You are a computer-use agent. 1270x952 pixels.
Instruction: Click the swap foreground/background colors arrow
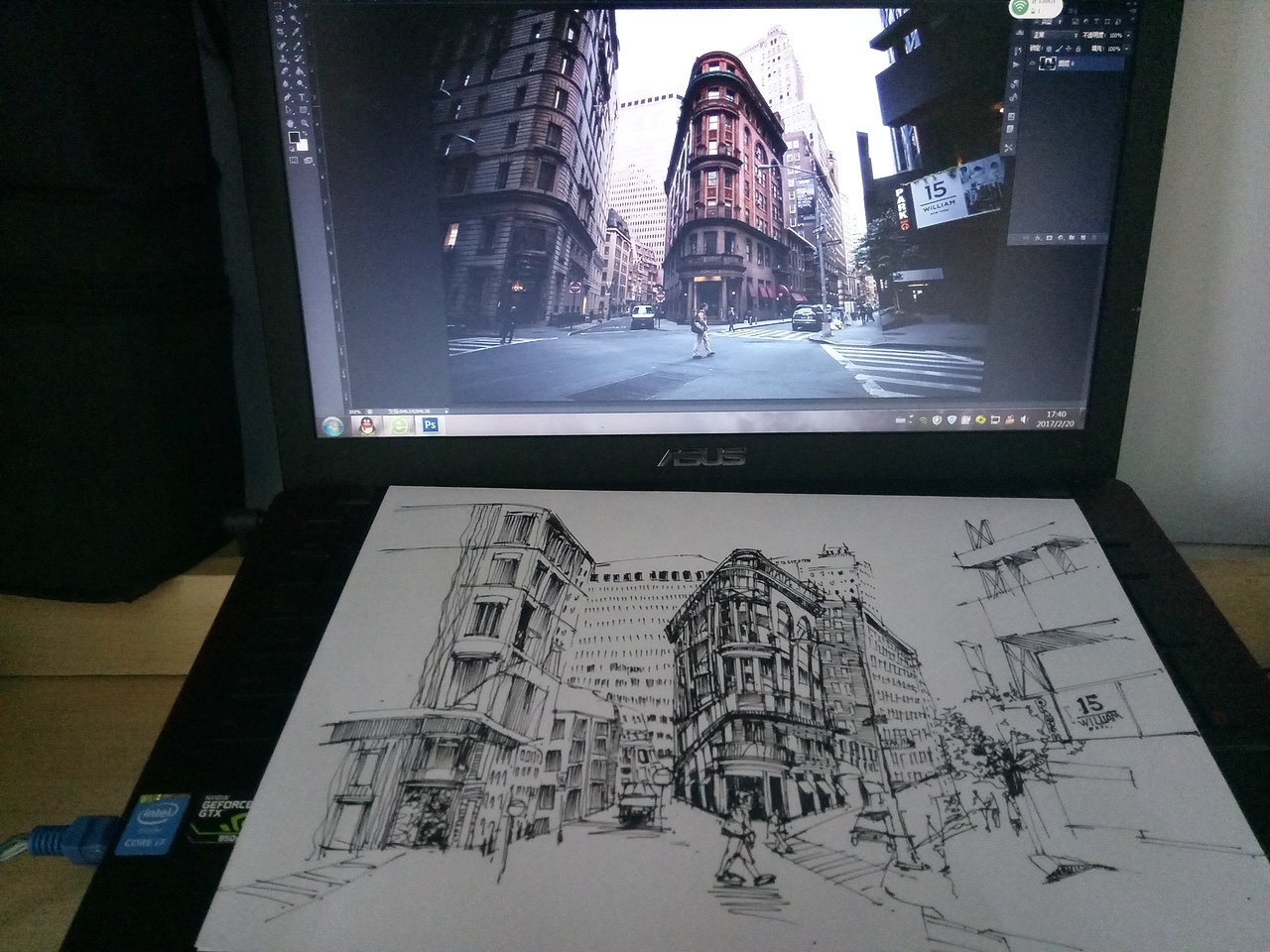[305, 133]
